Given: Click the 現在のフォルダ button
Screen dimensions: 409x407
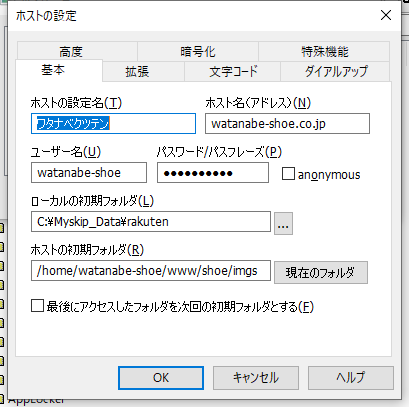Looking at the screenshot, I should click(x=321, y=272).
